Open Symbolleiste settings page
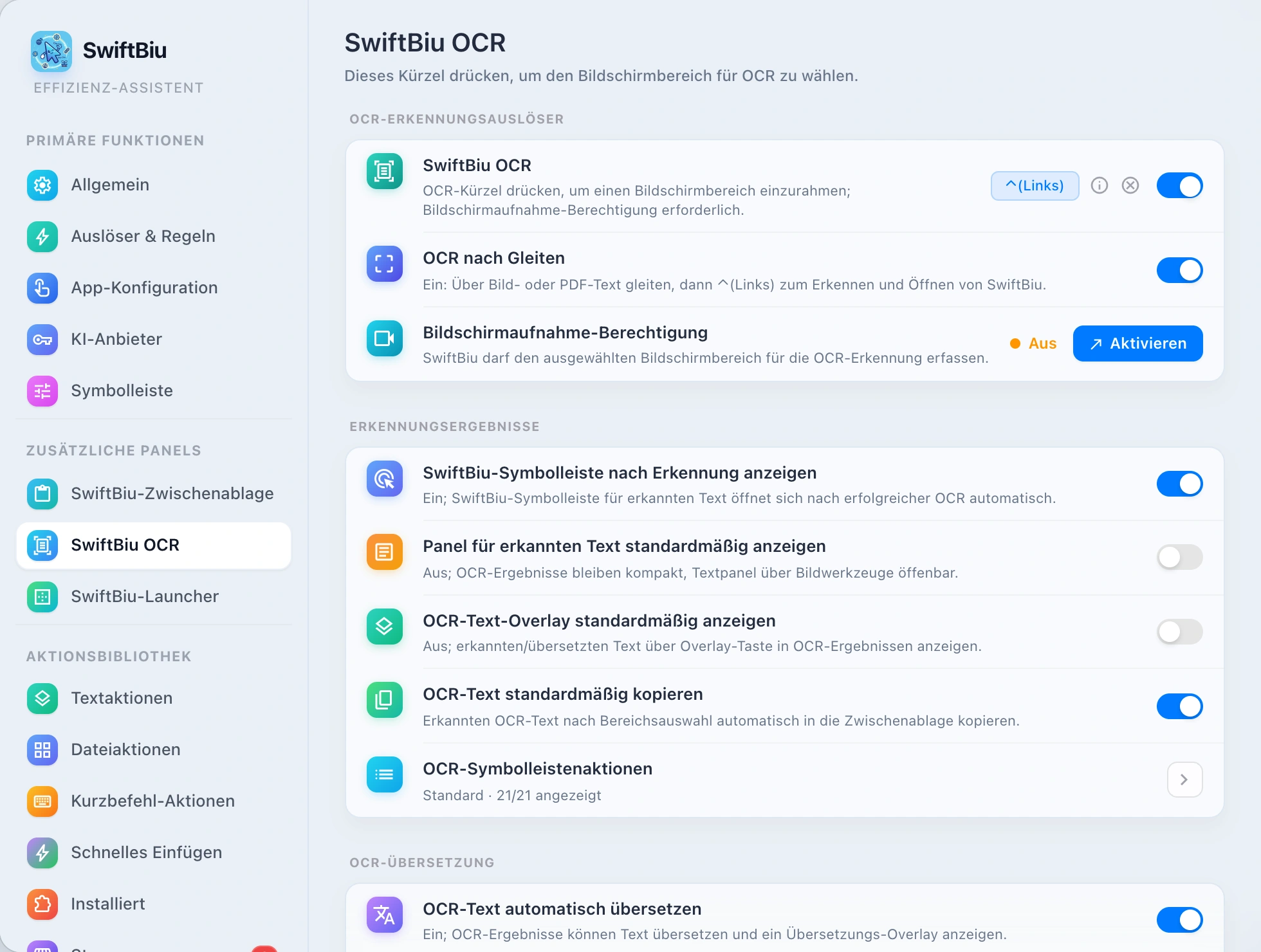This screenshot has height=952, width=1261. (154, 391)
